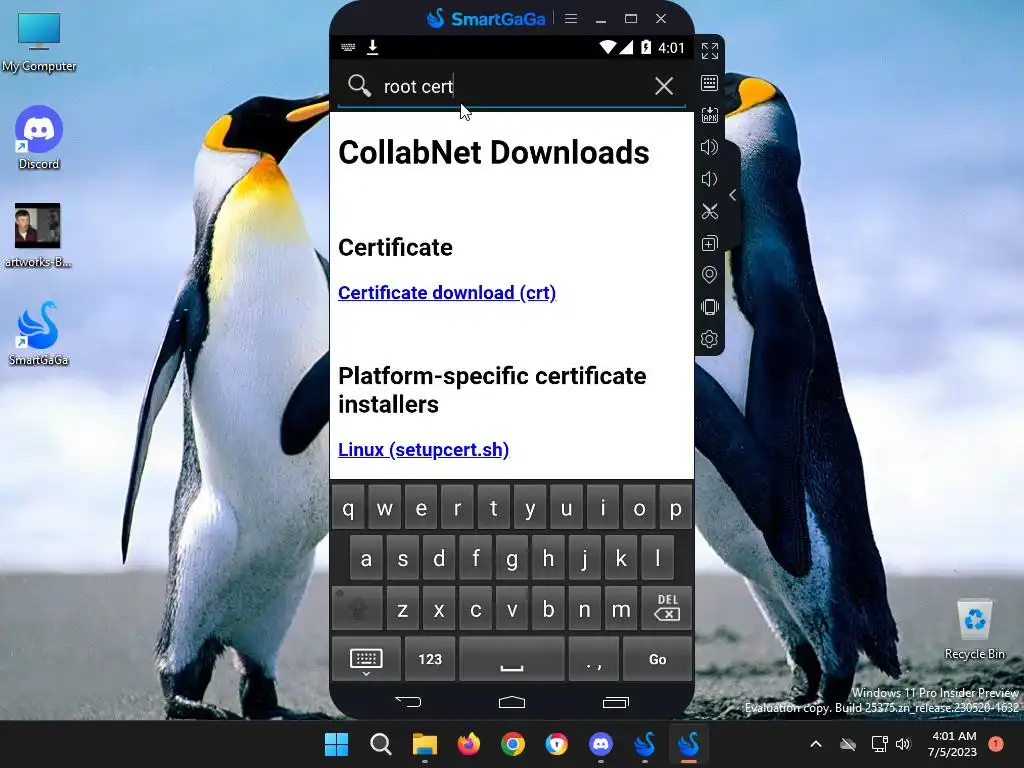Open Windows Start menu
This screenshot has width=1024, height=768.
click(x=337, y=744)
